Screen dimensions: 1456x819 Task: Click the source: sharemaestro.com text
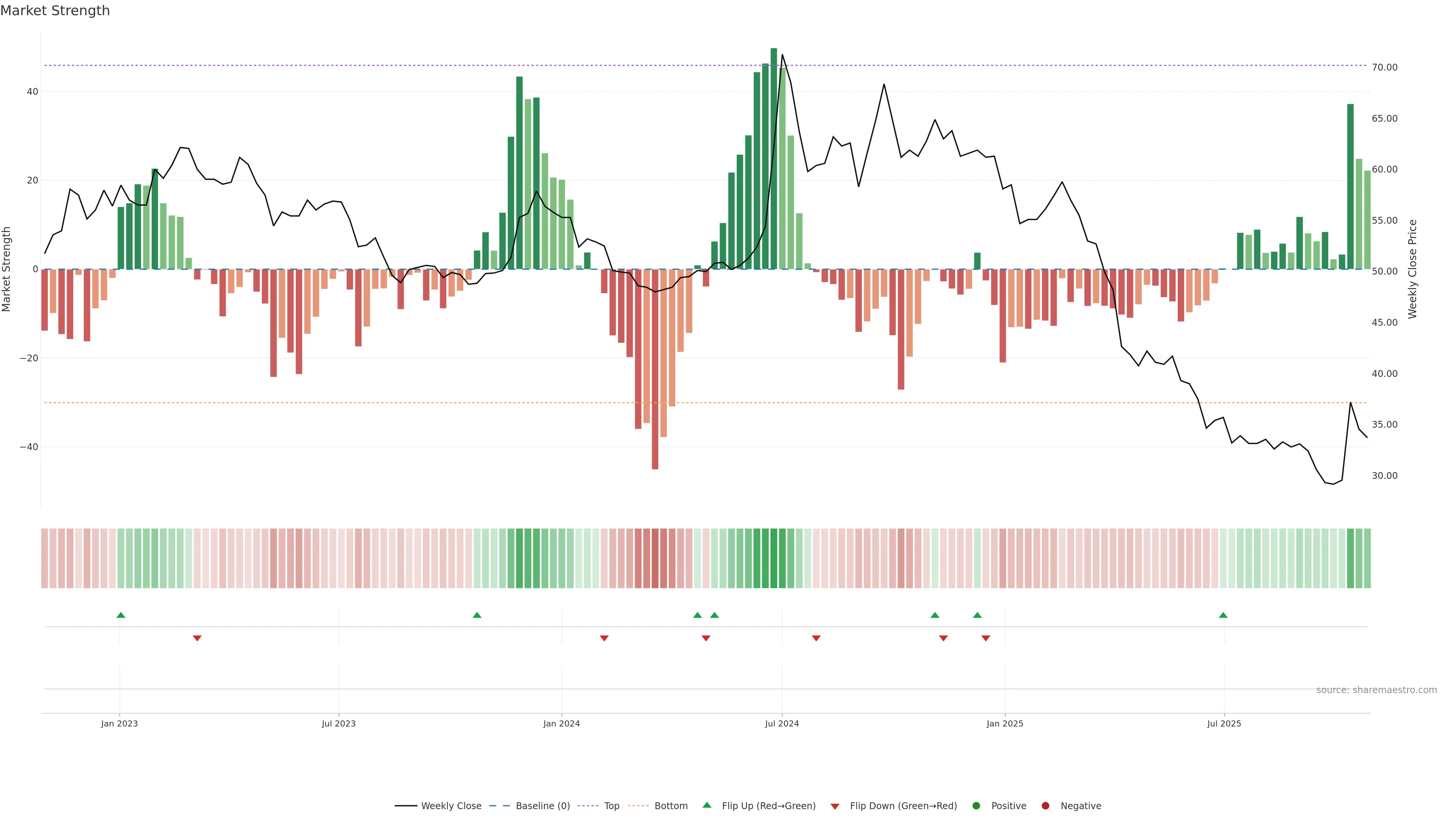[x=1376, y=690]
